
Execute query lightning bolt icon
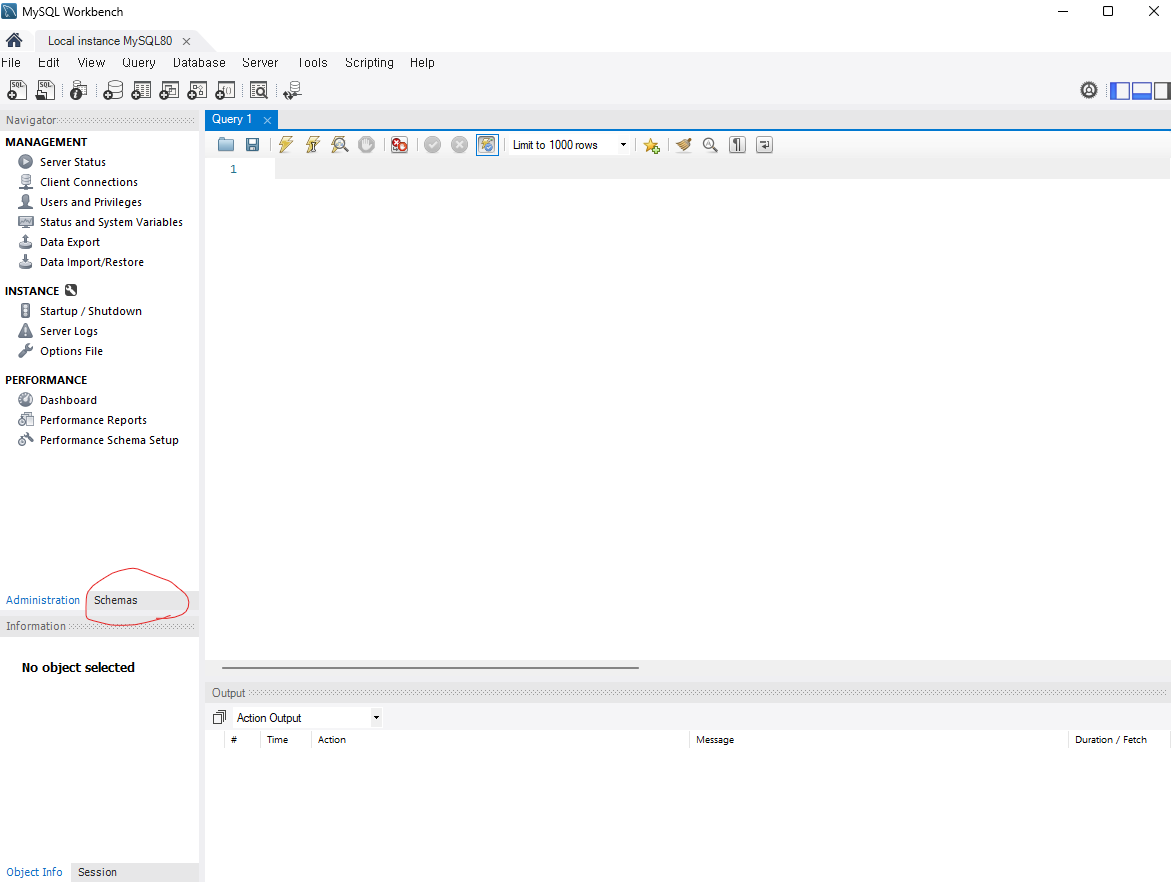click(286, 145)
